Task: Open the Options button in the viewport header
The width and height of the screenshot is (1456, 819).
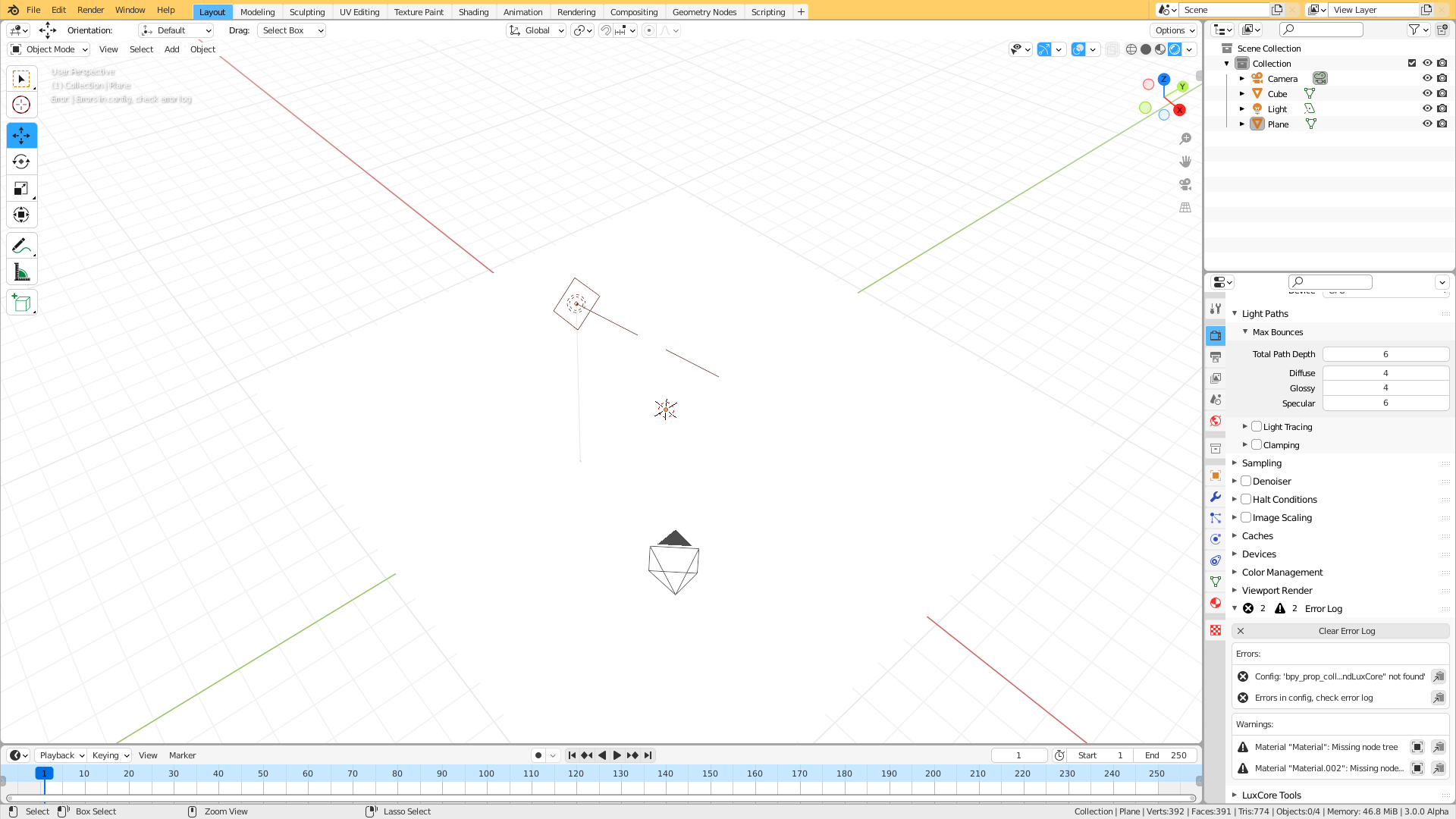Action: [x=1173, y=30]
